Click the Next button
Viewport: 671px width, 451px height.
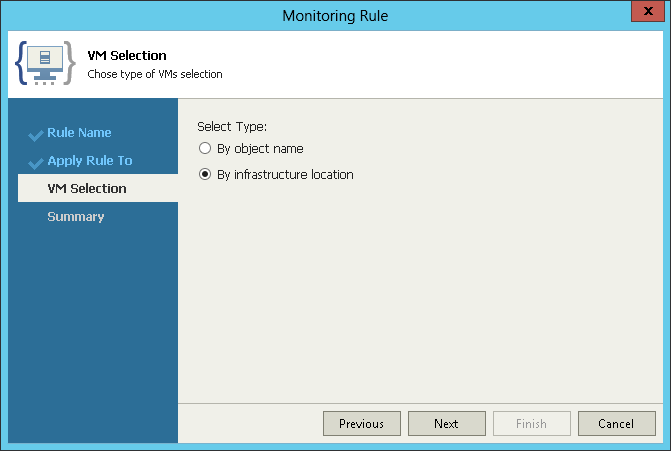click(446, 424)
